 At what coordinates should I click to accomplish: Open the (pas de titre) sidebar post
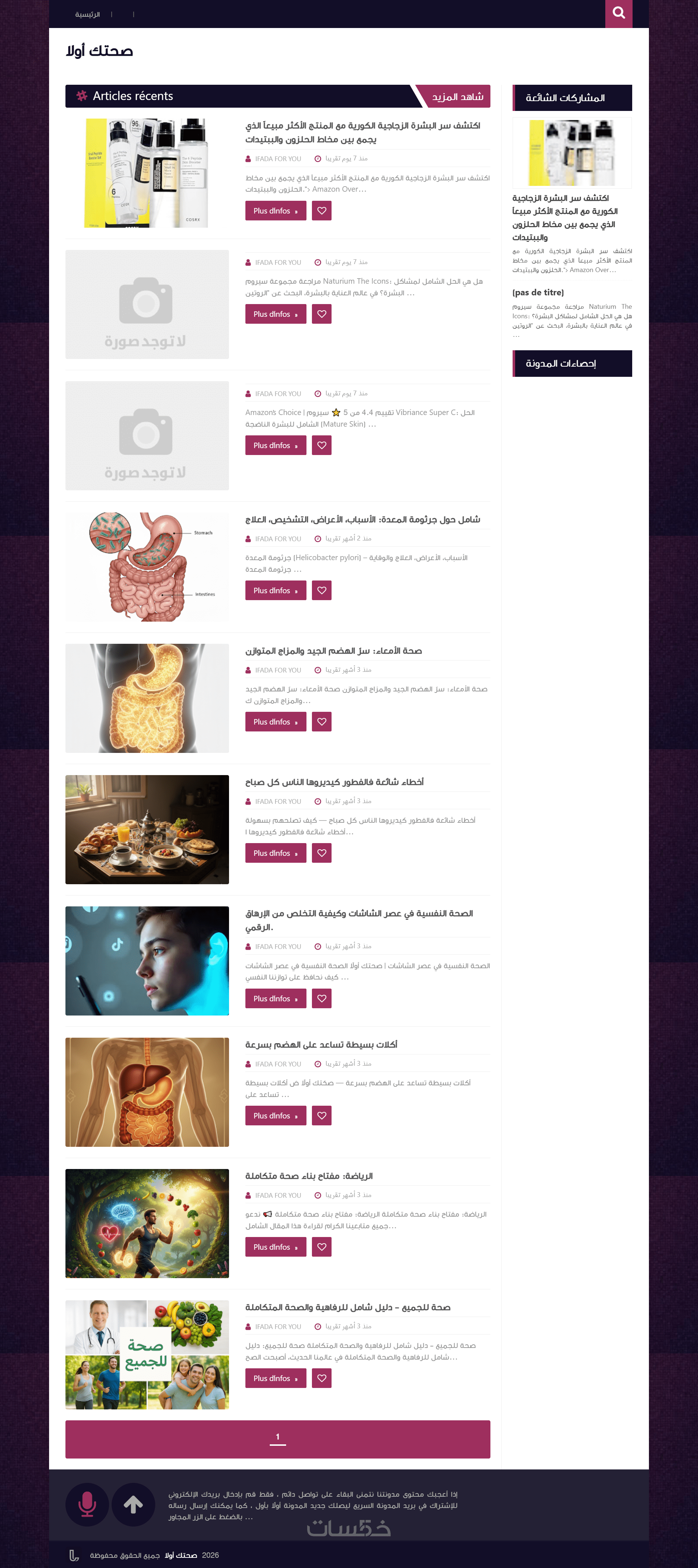tap(538, 293)
